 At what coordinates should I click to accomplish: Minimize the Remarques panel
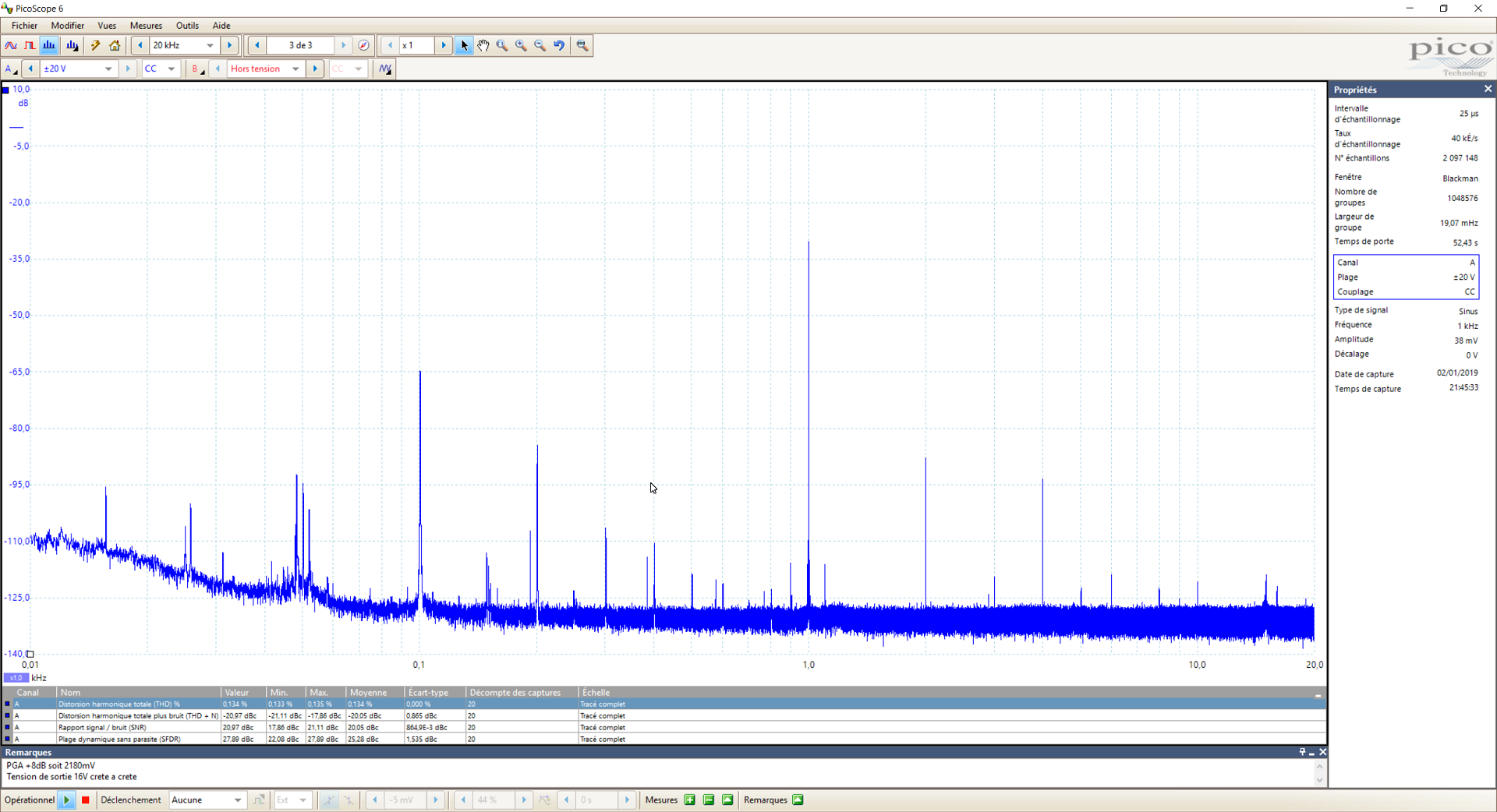pyautogui.click(x=1312, y=753)
